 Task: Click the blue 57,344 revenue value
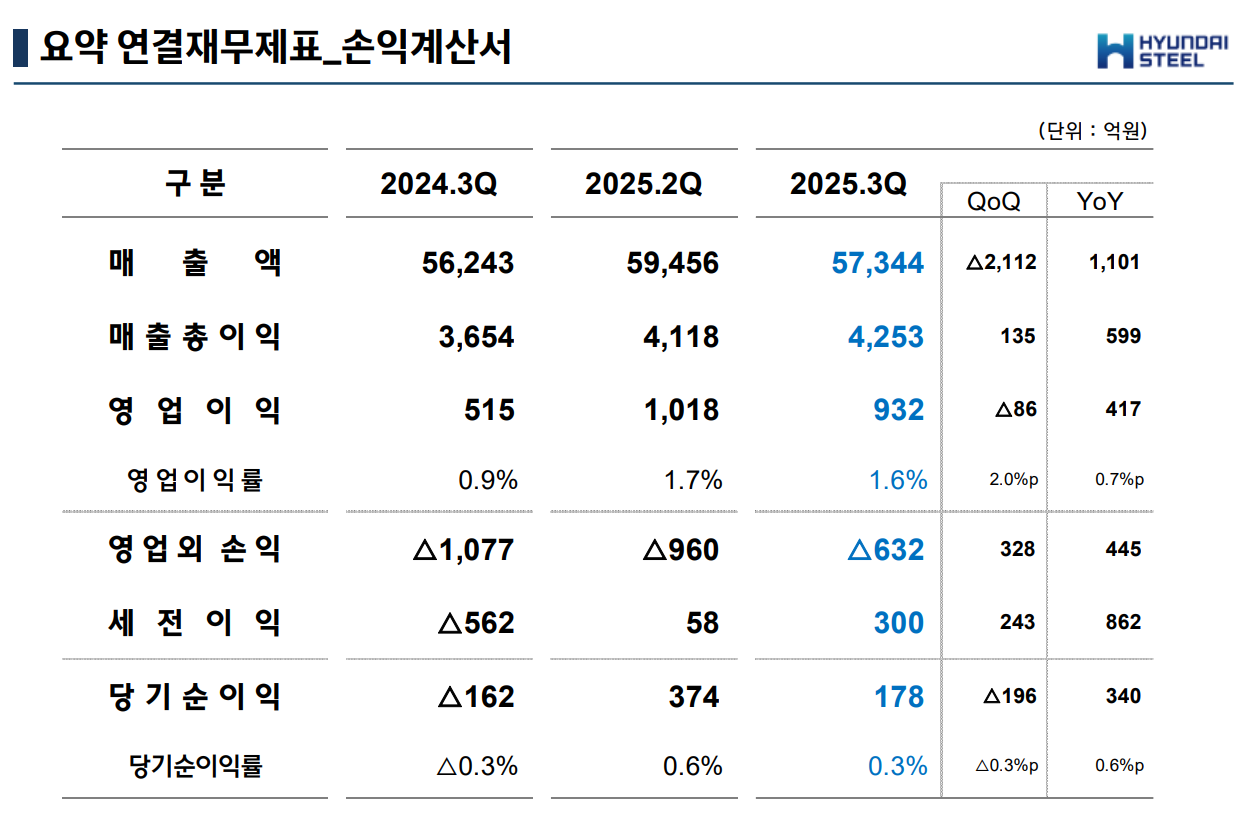click(877, 264)
